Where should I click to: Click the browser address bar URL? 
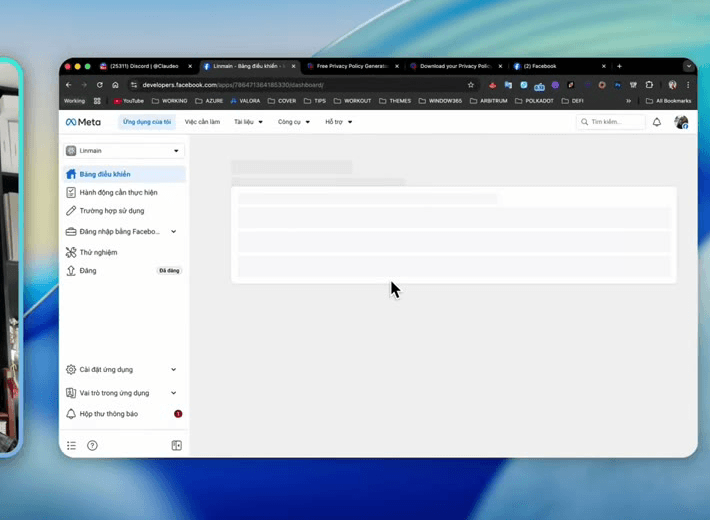233,85
